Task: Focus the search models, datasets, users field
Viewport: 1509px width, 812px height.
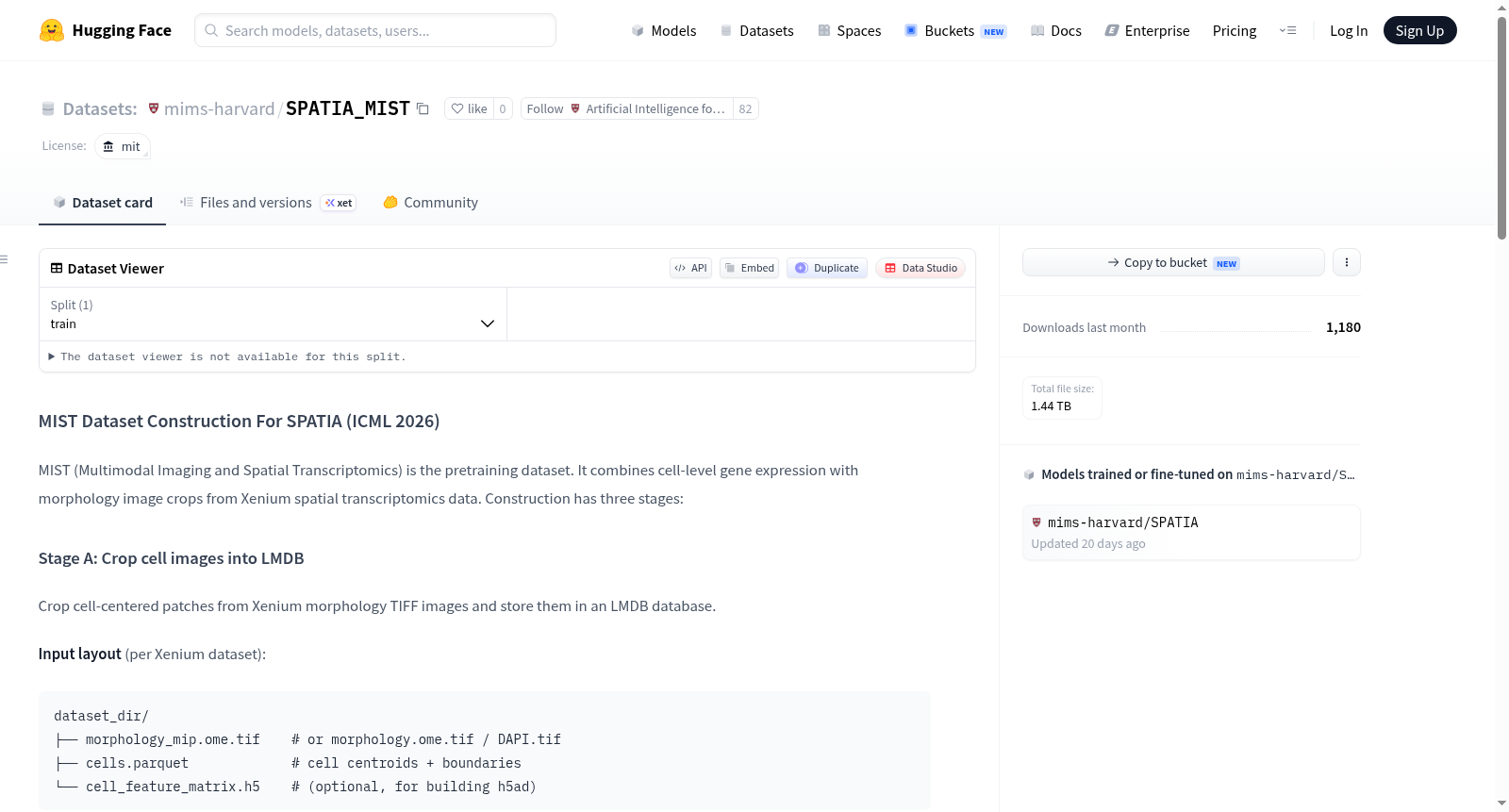Action: click(x=375, y=30)
